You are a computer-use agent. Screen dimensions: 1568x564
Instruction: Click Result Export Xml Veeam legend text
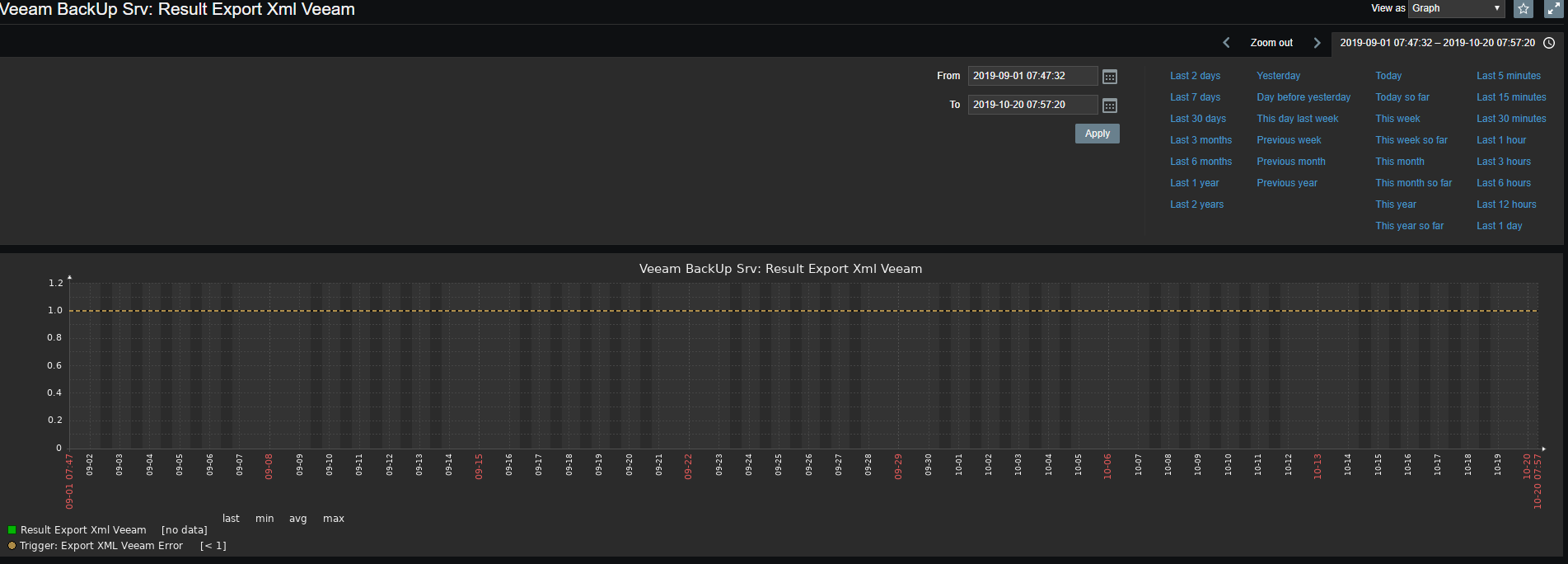83,530
